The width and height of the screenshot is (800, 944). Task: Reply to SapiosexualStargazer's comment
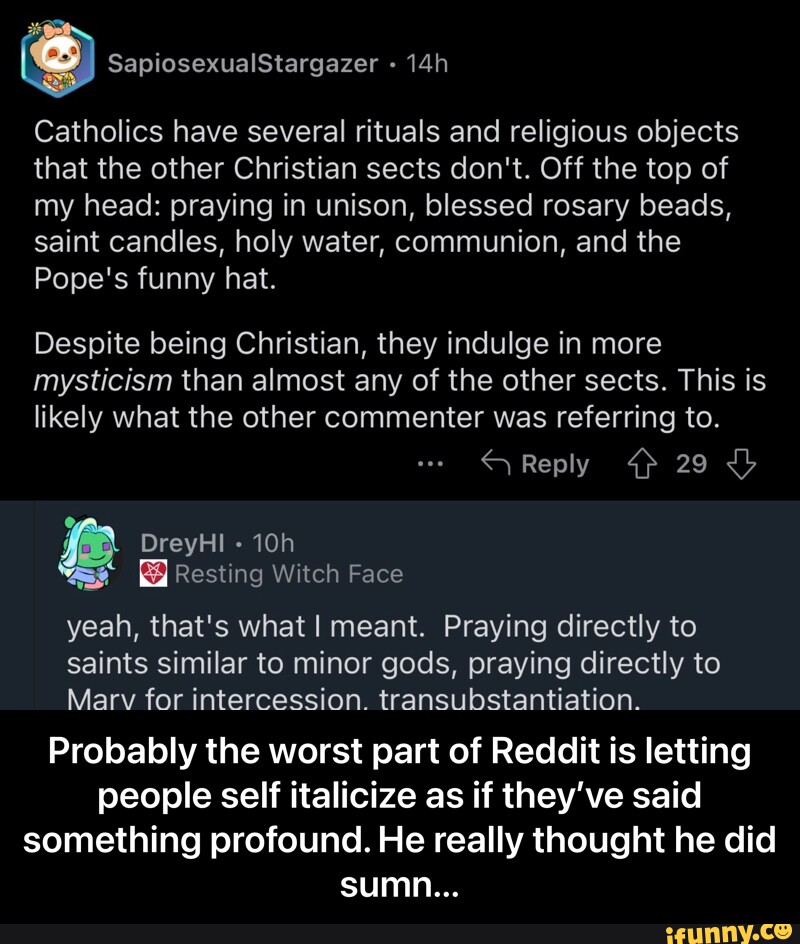[x=534, y=464]
